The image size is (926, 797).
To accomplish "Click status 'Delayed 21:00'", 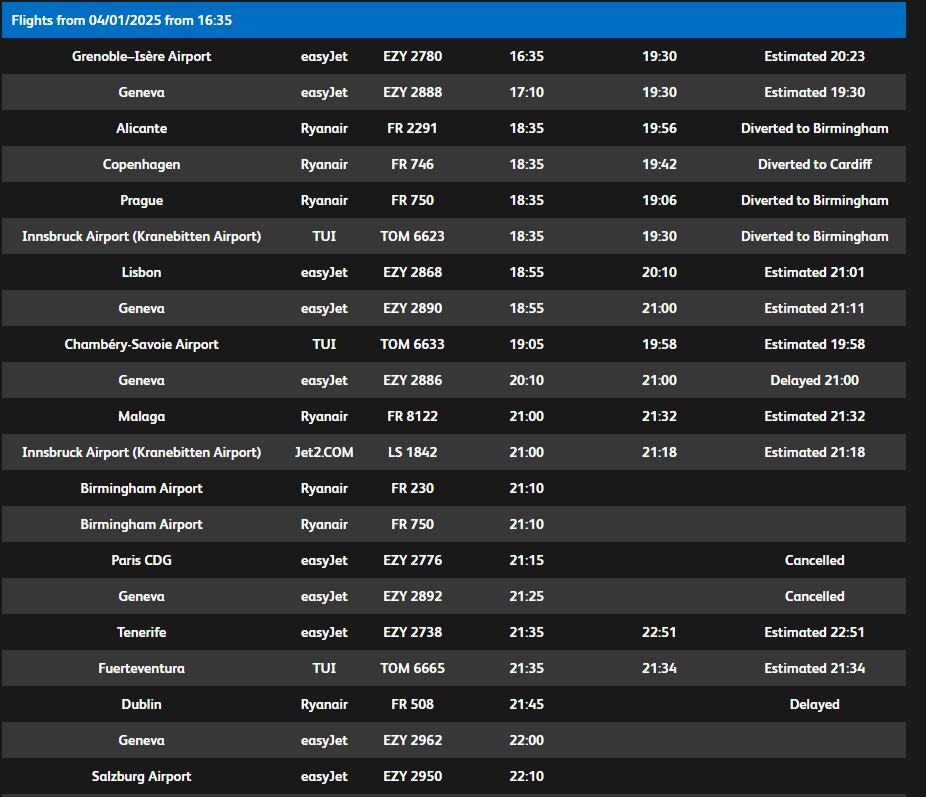I will pyautogui.click(x=814, y=380).
